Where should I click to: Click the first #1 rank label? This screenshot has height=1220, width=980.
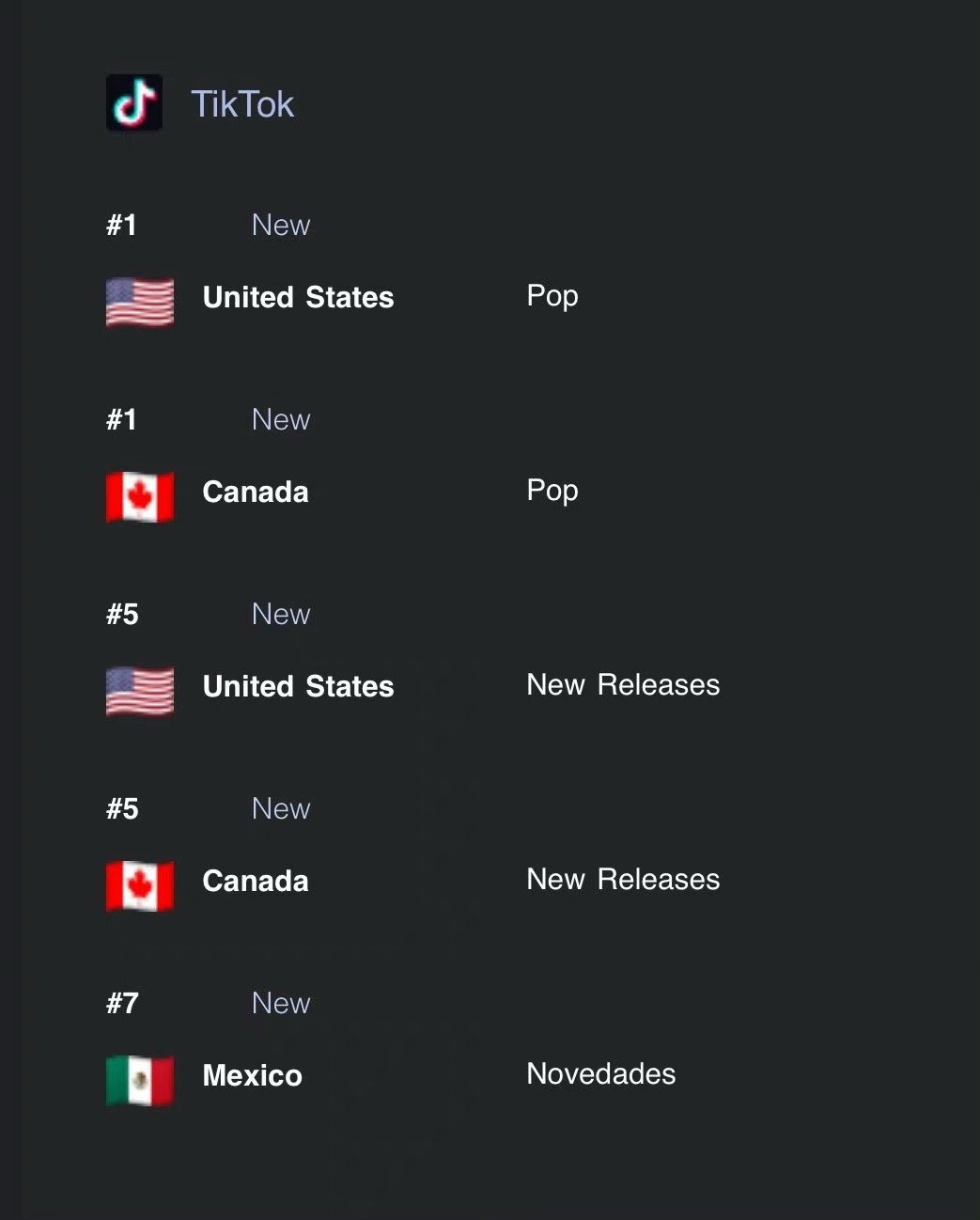coord(121,225)
